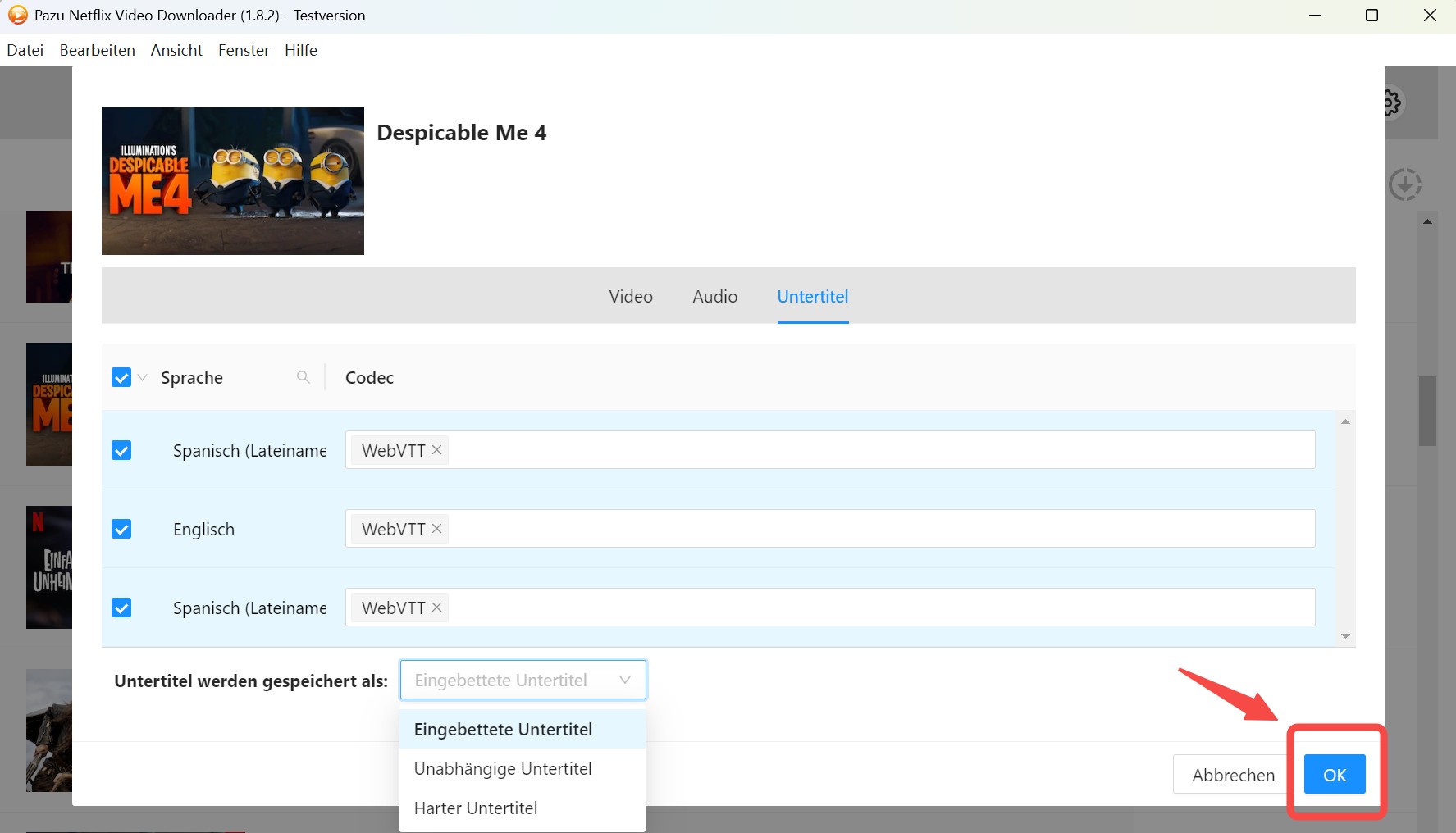The width and height of the screenshot is (1456, 833).
Task: Click the Pazu app logo icon
Action: 17,16
